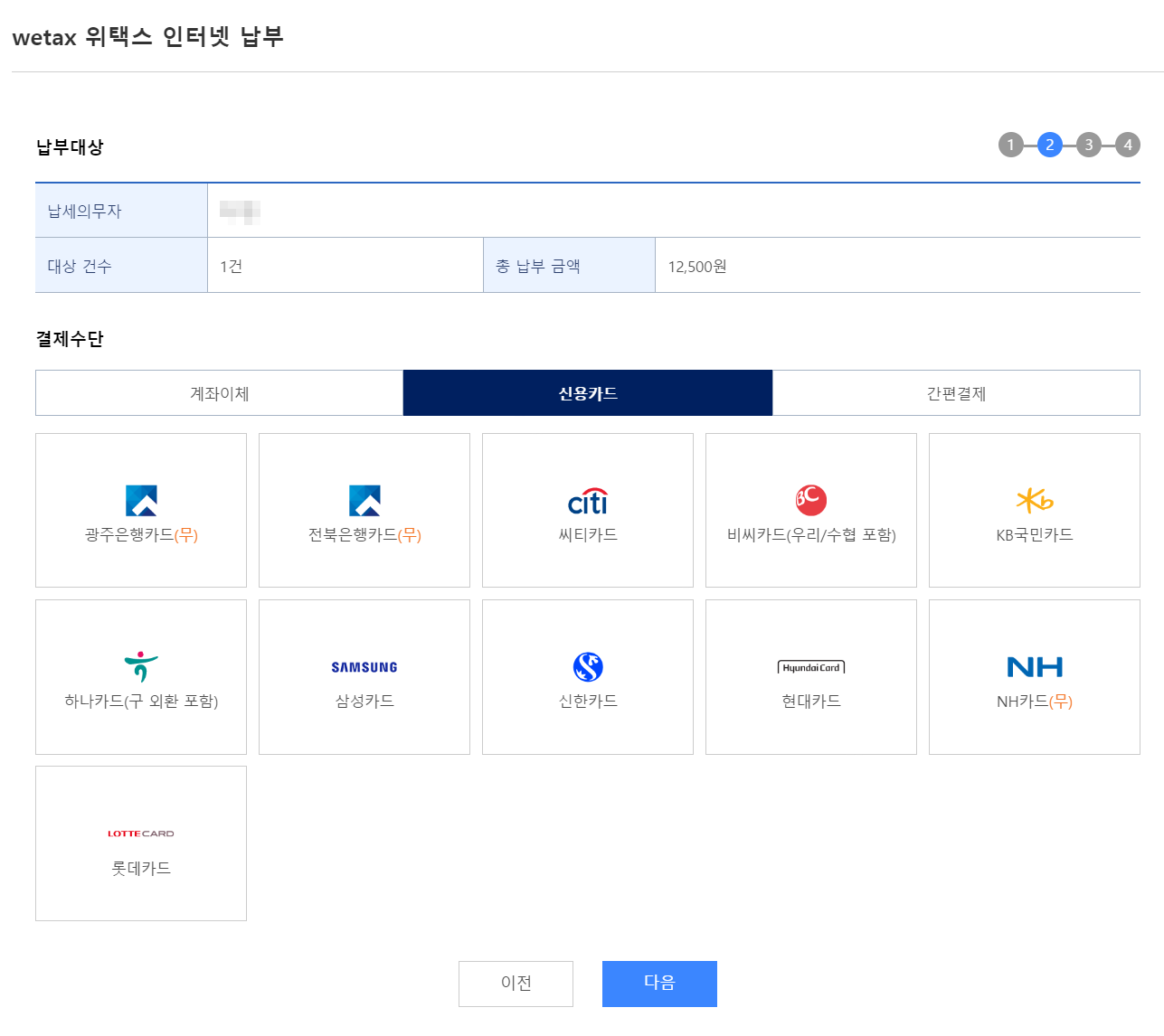Click the 12,500원 total amount value
The height and width of the screenshot is (1036, 1164).
(x=697, y=267)
